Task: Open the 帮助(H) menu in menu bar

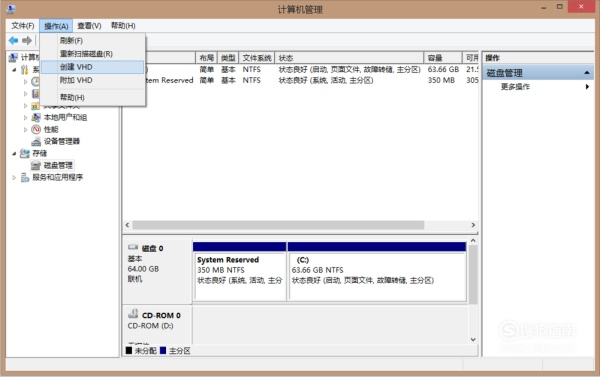Action: point(123,26)
